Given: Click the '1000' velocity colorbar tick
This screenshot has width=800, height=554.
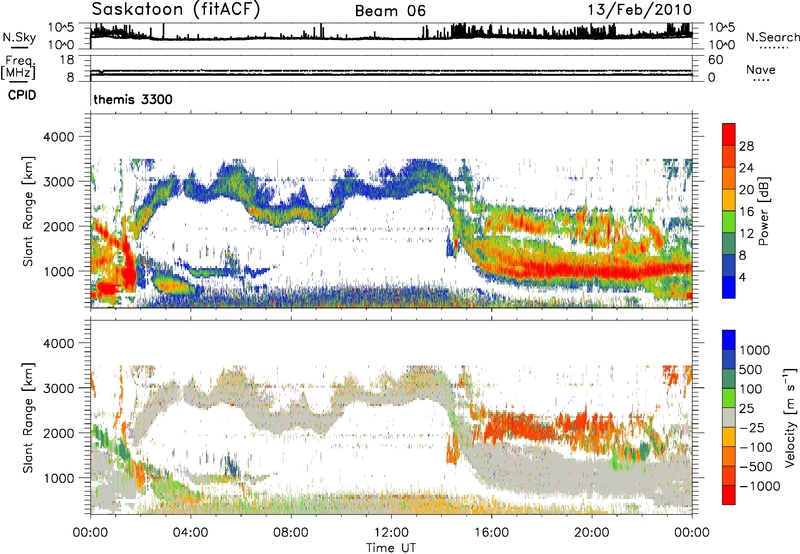Looking at the screenshot, I should coord(754,350).
